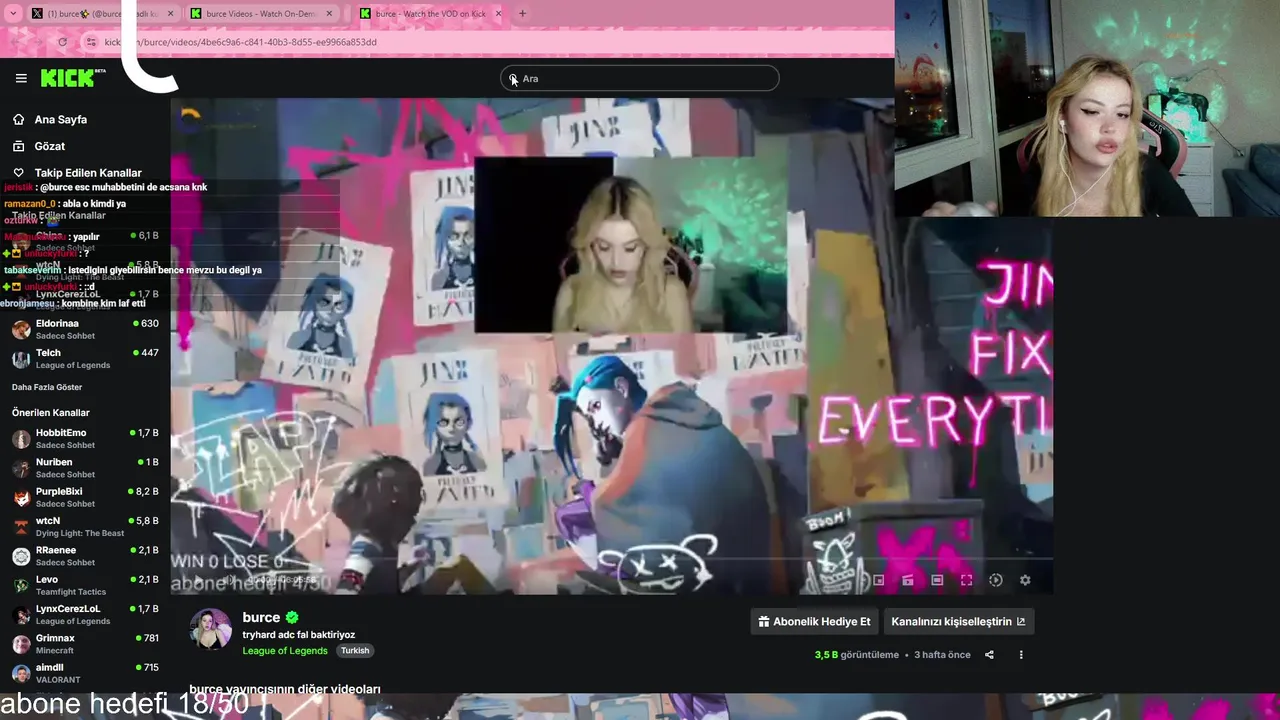1280x720 pixels.
Task: Toggle theater mode on the player
Action: point(937,580)
